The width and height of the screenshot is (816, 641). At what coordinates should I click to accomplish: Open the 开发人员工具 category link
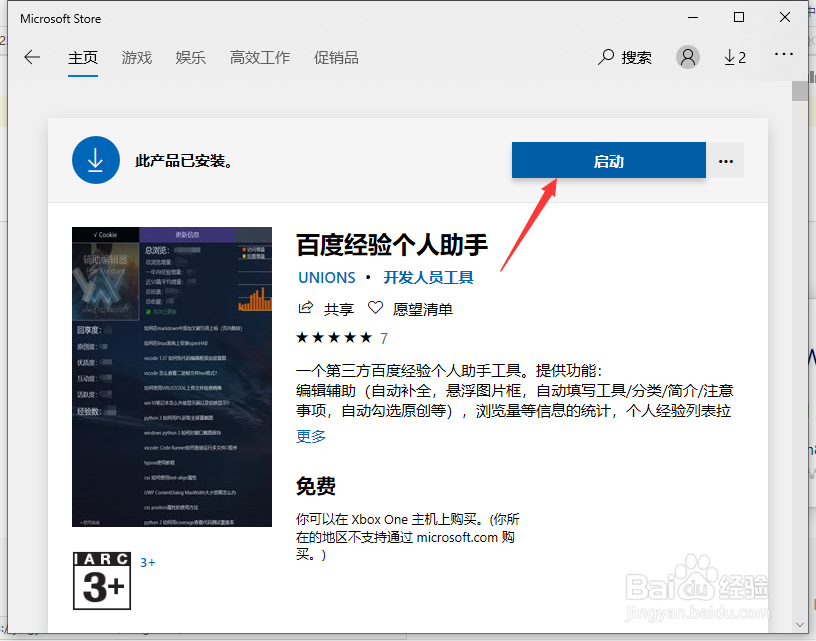coord(428,278)
